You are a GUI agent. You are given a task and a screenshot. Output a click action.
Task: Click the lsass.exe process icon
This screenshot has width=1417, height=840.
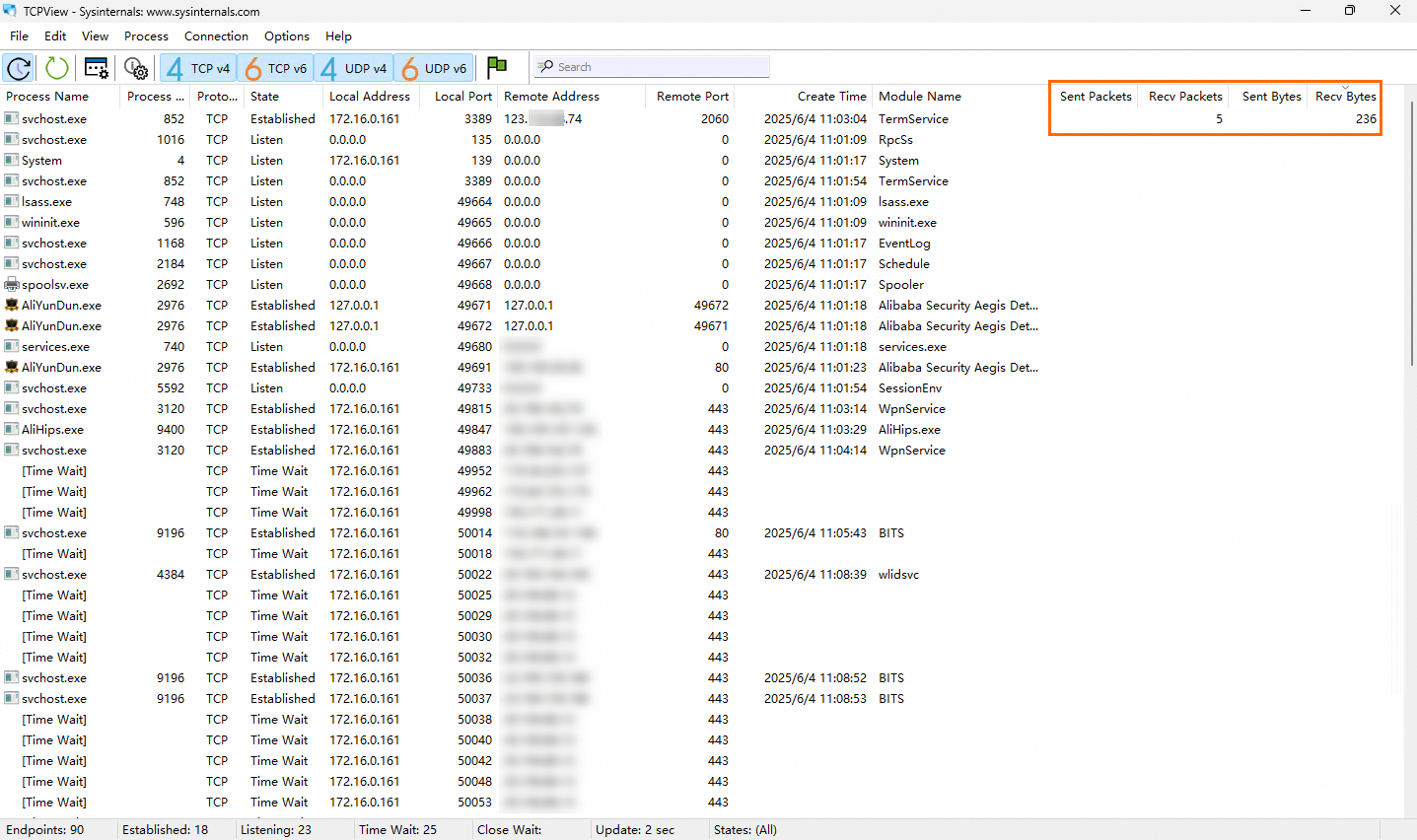[12, 202]
